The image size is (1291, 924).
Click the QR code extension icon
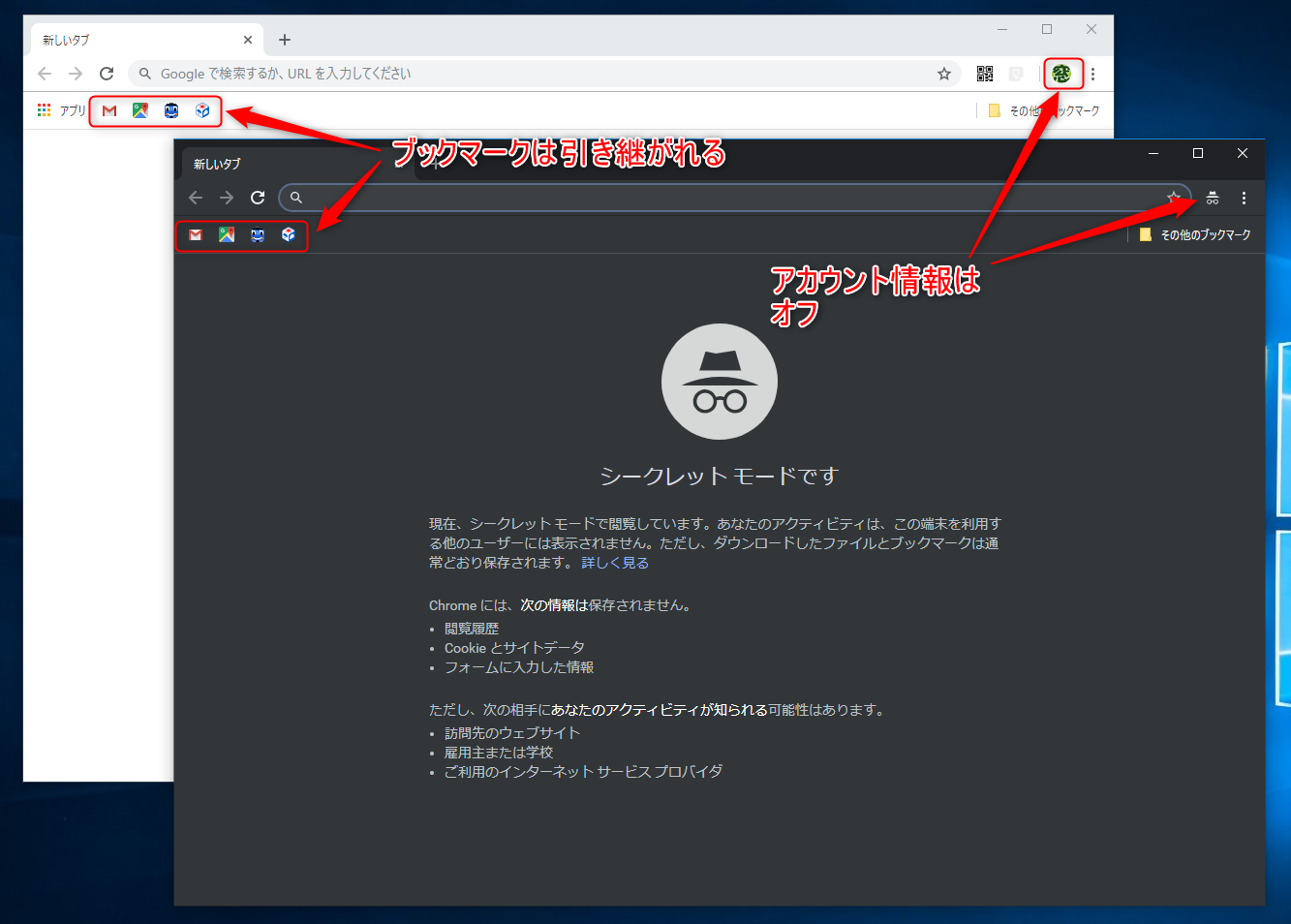pos(984,74)
